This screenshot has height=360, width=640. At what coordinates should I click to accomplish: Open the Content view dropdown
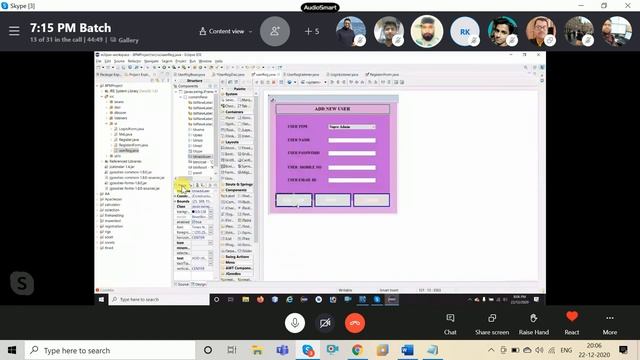coord(226,31)
